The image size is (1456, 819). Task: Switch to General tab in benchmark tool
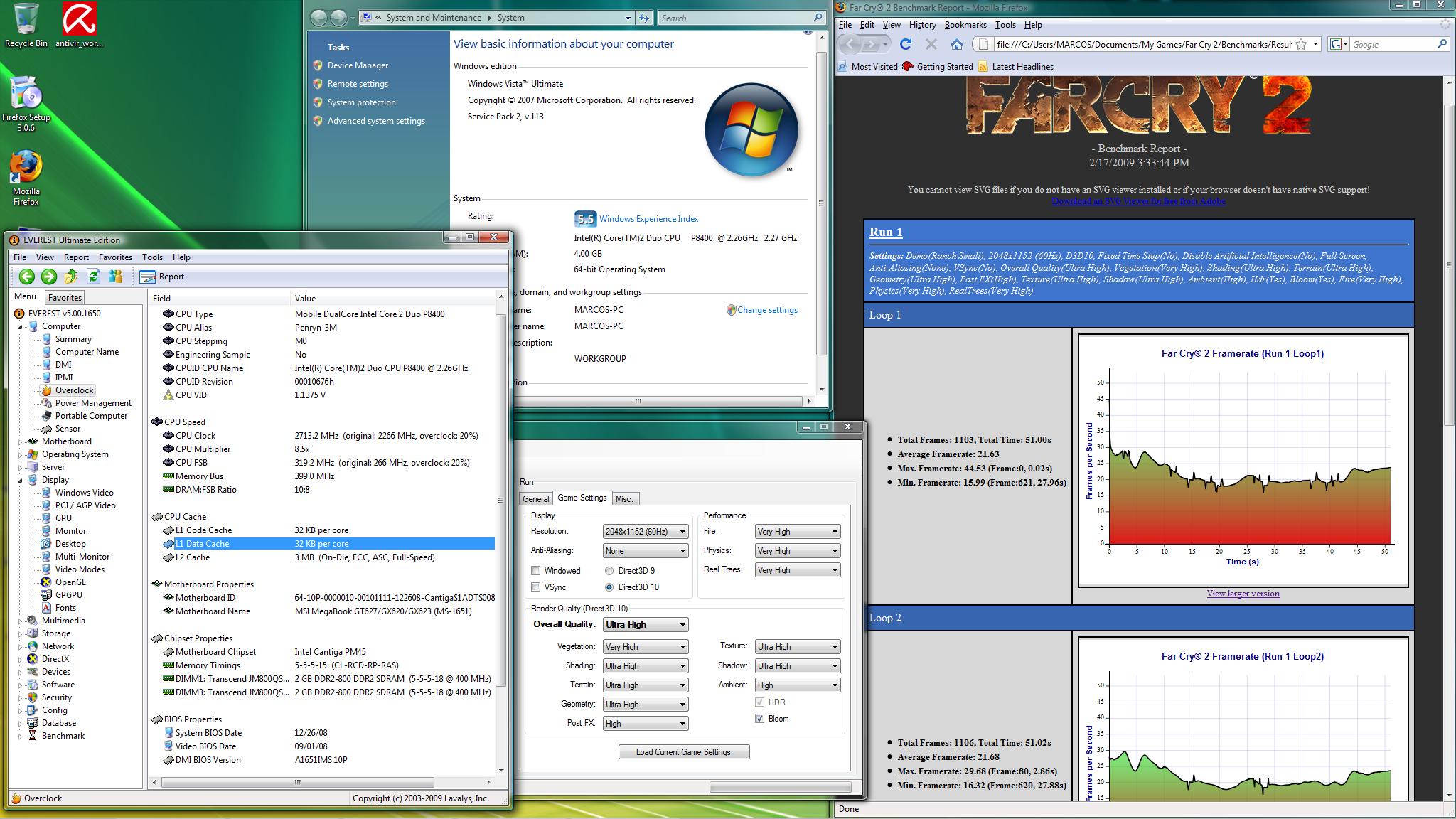[x=535, y=499]
